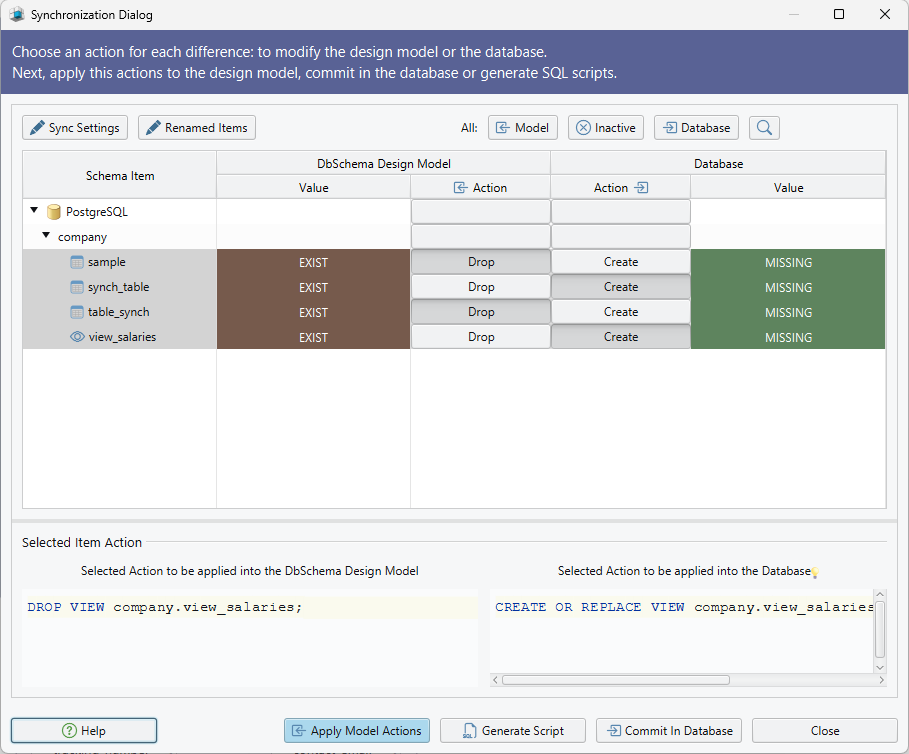Click the model-side Action column header

pyautogui.click(x=481, y=187)
